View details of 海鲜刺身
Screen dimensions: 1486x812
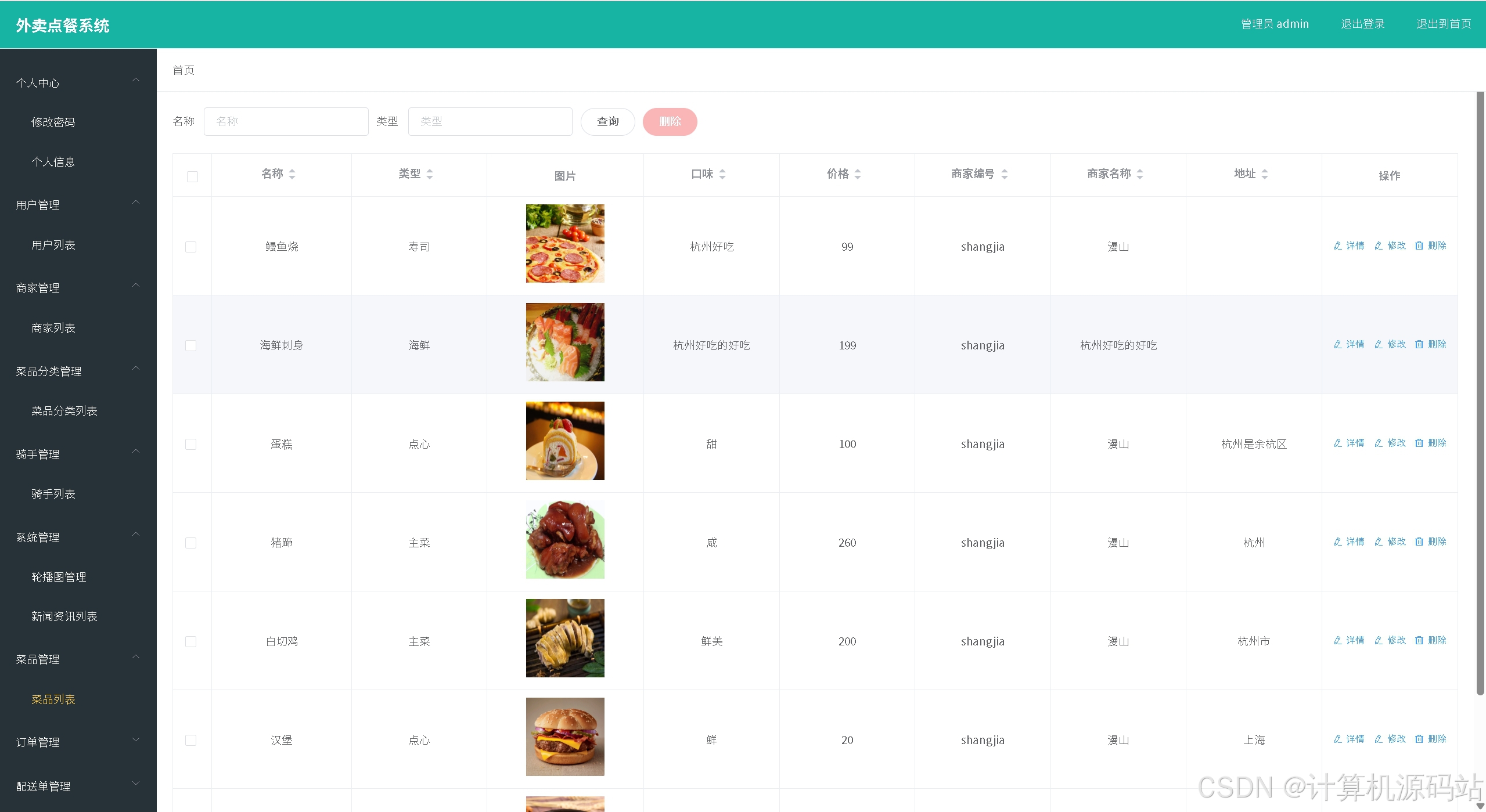point(1349,345)
